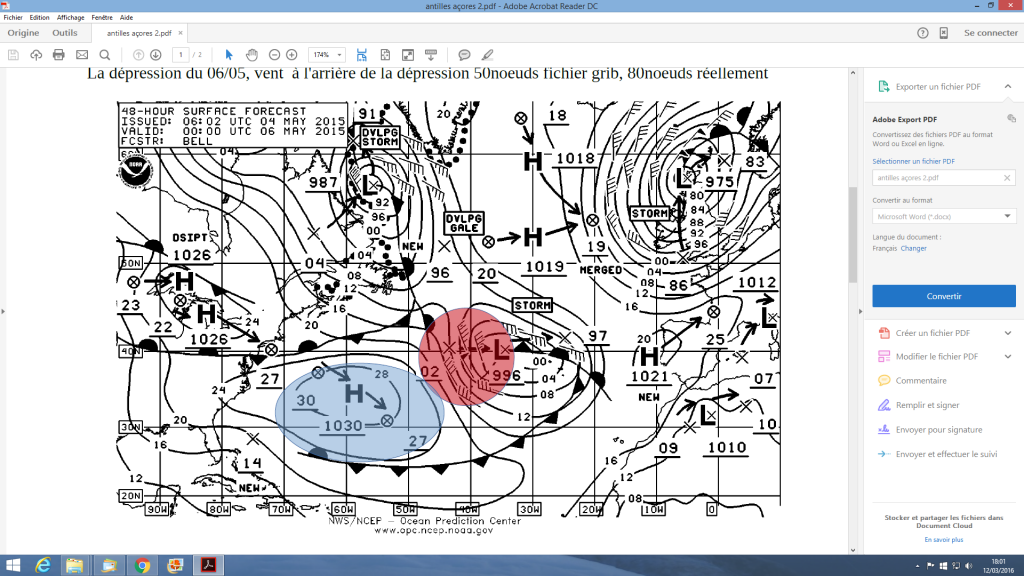This screenshot has width=1024, height=576.
Task: Open the Windows Start menu
Action: 13,566
